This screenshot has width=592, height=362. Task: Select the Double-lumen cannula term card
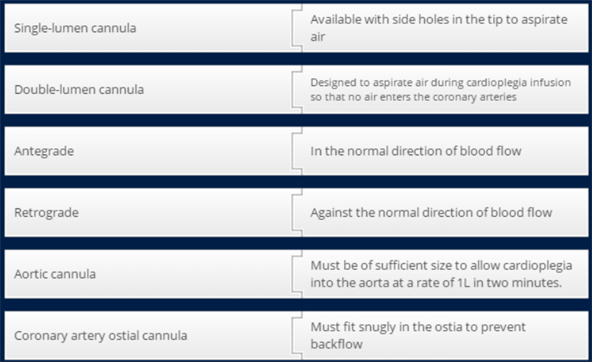(x=148, y=89)
